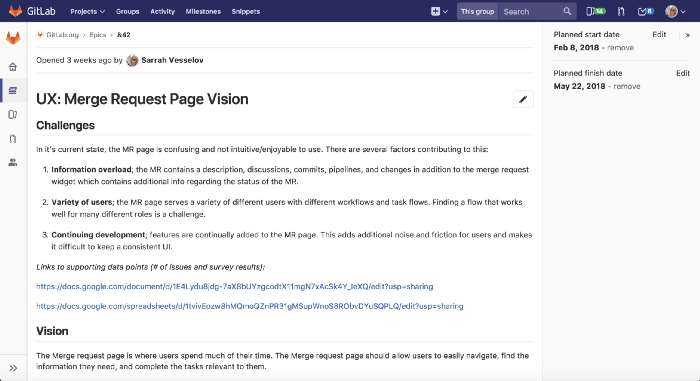Click the pencil edit epic button

[523, 99]
